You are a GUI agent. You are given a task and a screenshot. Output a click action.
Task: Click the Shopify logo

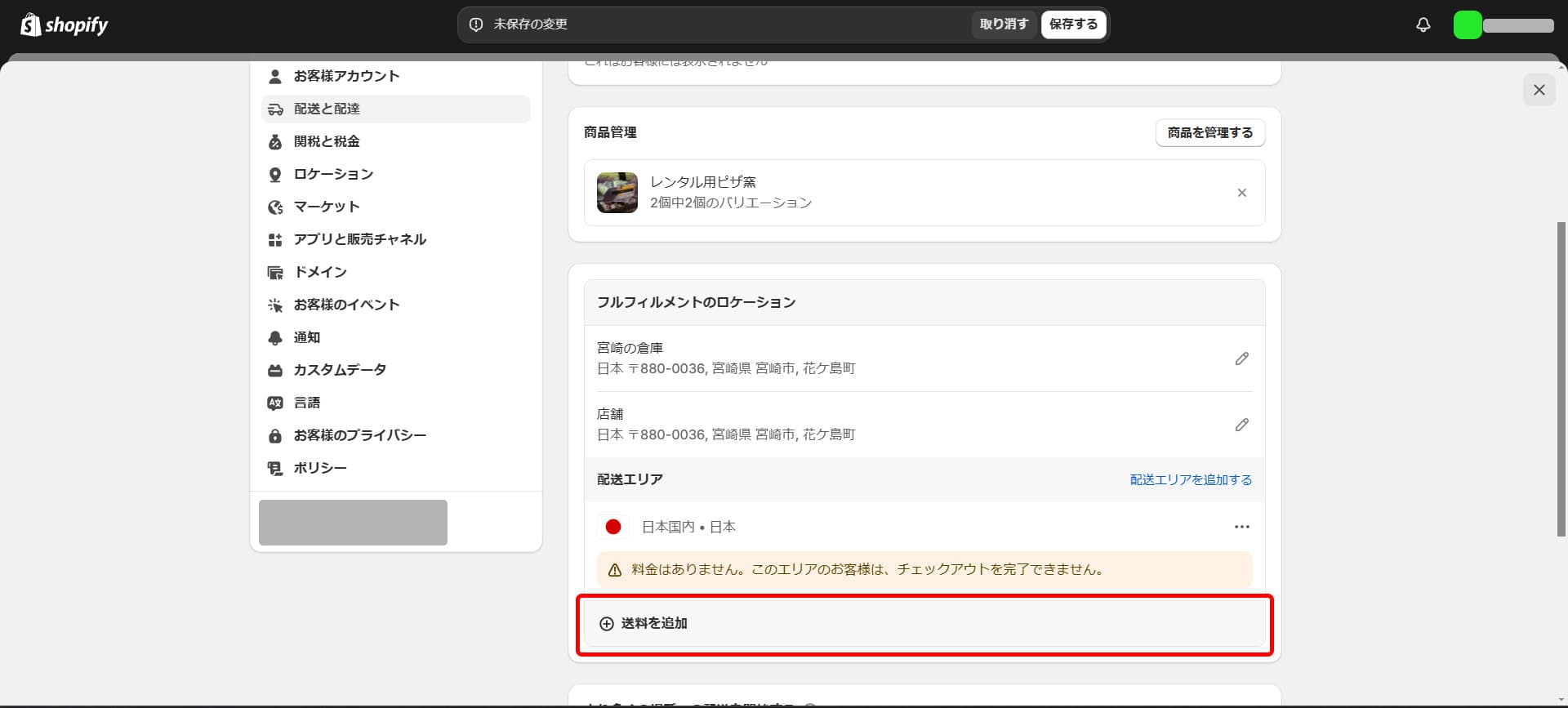[64, 25]
